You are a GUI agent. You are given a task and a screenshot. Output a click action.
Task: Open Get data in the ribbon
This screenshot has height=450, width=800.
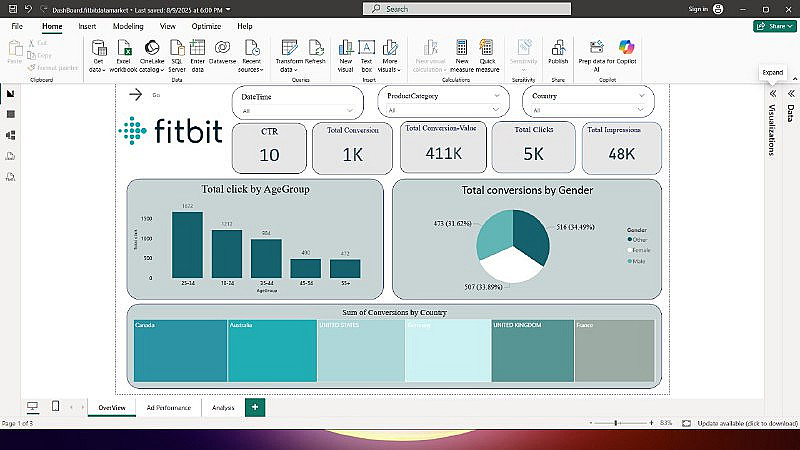pos(98,56)
